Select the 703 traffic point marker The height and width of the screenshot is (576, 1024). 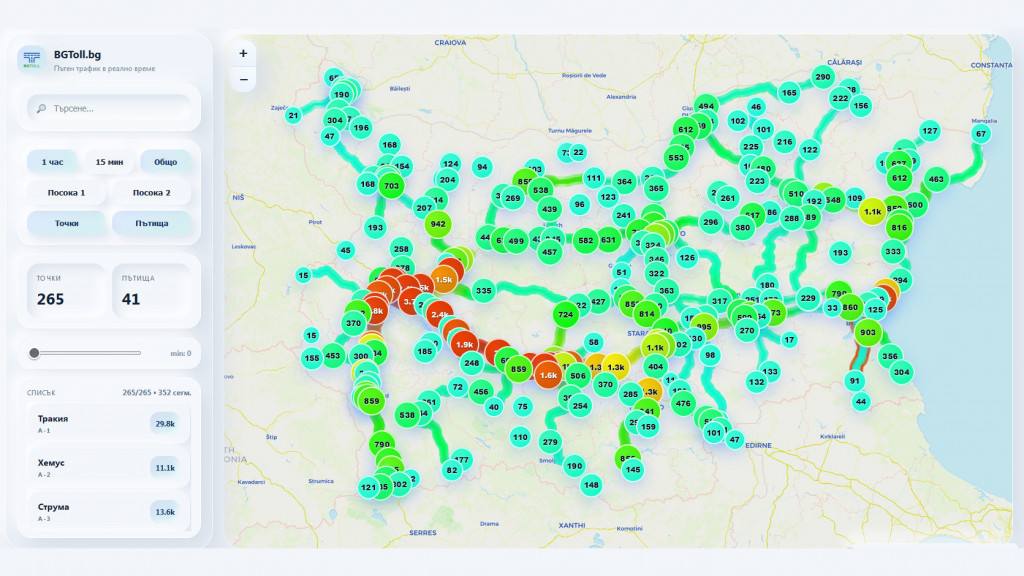[391, 185]
